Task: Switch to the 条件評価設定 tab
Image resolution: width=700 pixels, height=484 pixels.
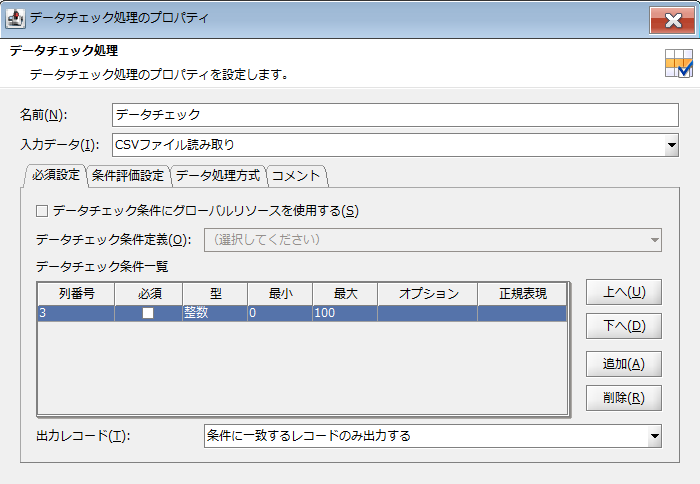Action: 127,176
